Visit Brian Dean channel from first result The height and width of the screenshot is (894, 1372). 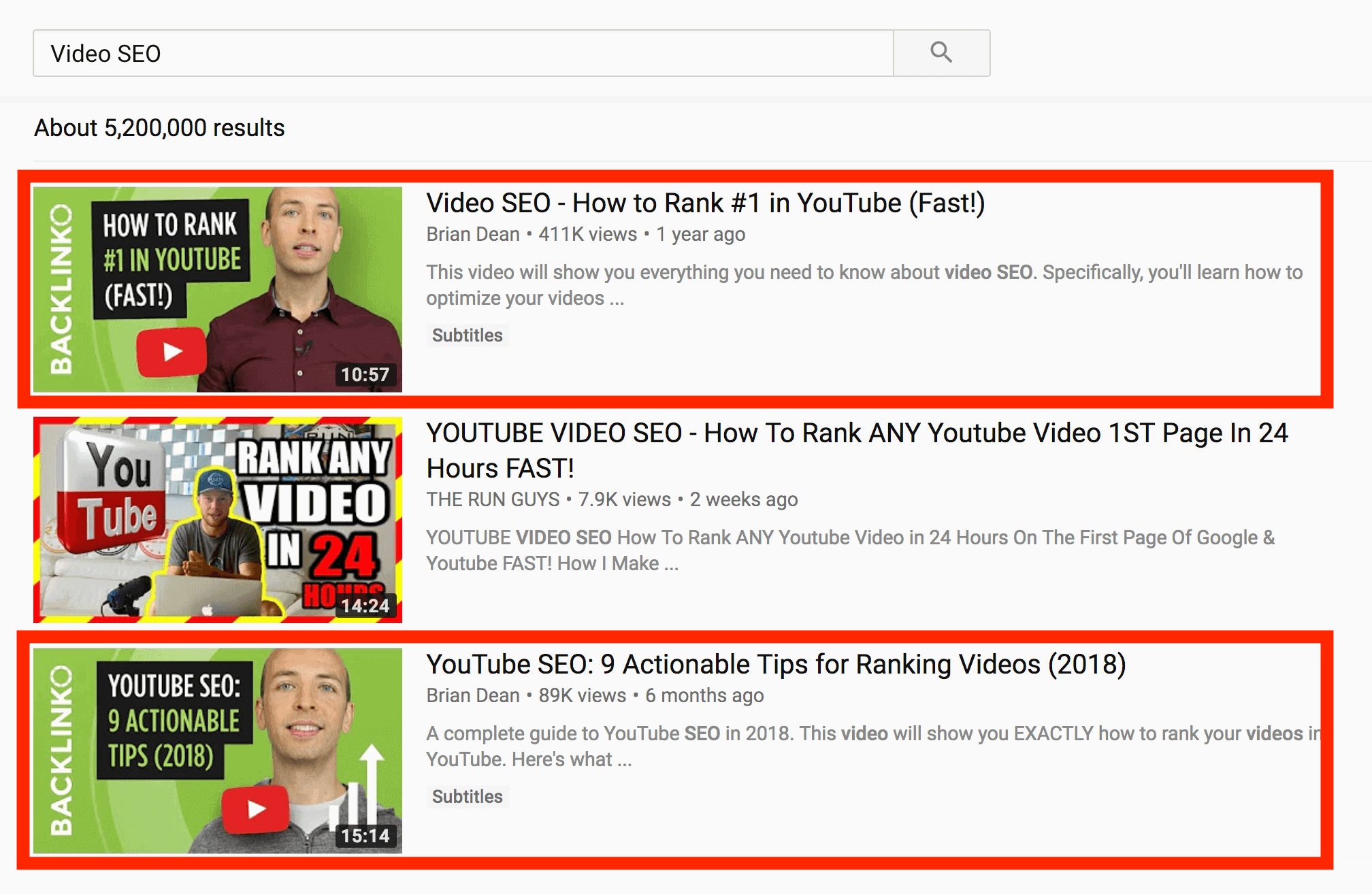pyautogui.click(x=473, y=235)
